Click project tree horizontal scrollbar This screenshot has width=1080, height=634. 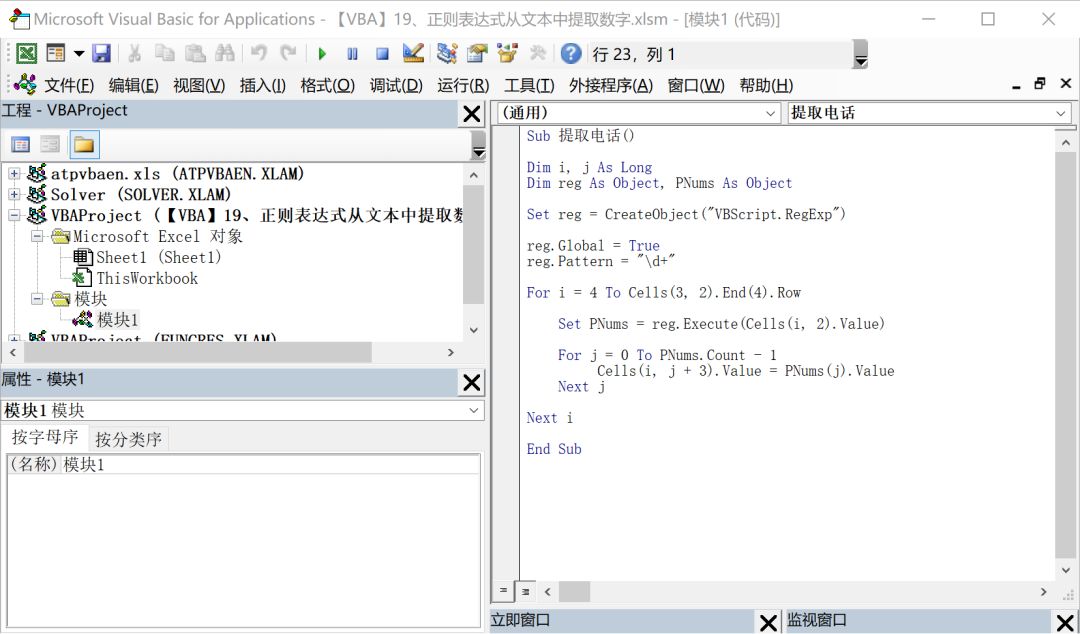click(x=197, y=352)
